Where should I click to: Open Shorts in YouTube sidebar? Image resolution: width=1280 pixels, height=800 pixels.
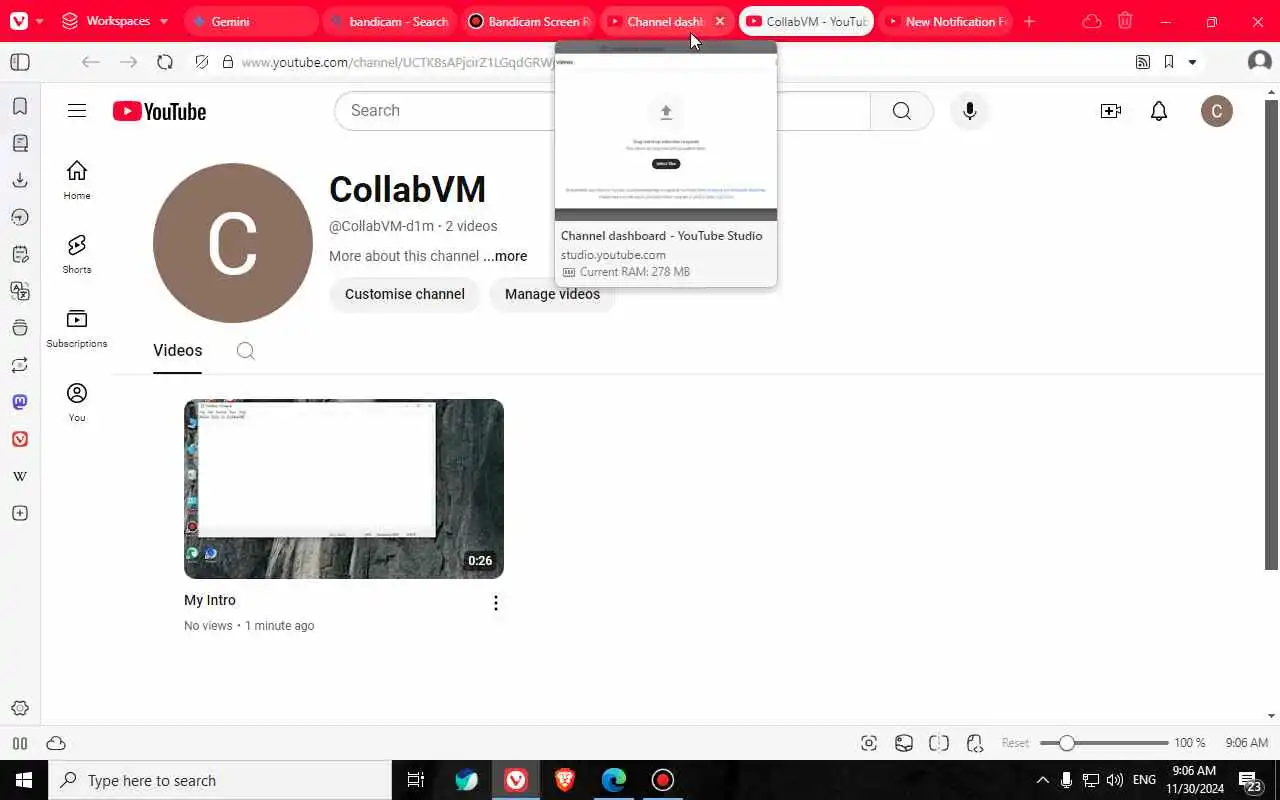click(77, 254)
